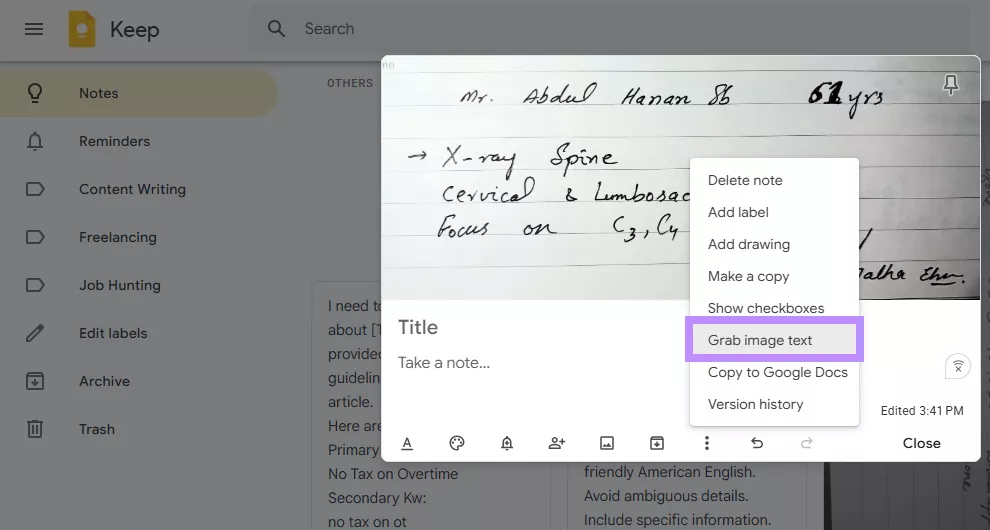Click the Job Hunting label tag icon

[x=35, y=285]
